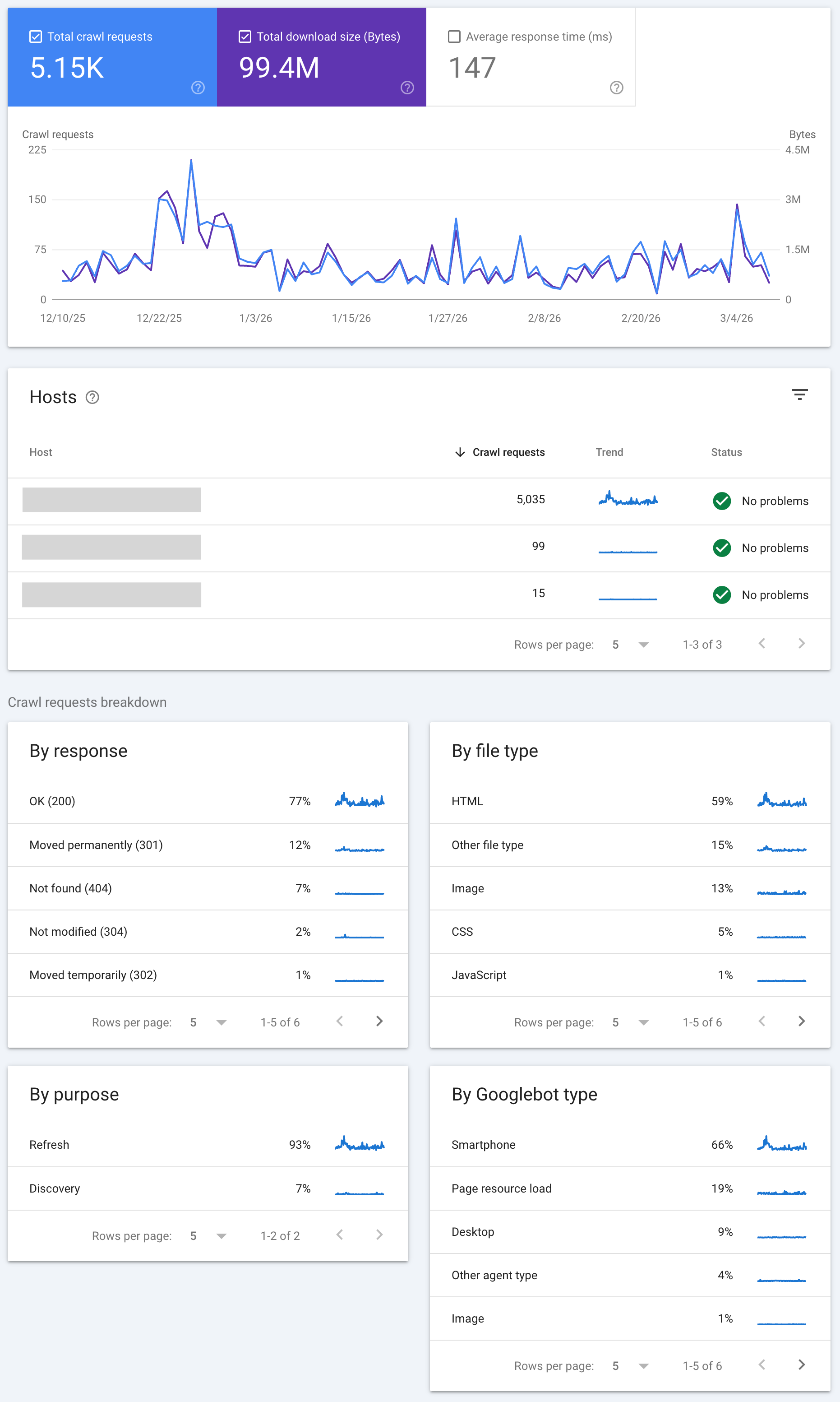This screenshot has height=1402, width=840.
Task: Next page in By response card
Action: click(379, 1021)
